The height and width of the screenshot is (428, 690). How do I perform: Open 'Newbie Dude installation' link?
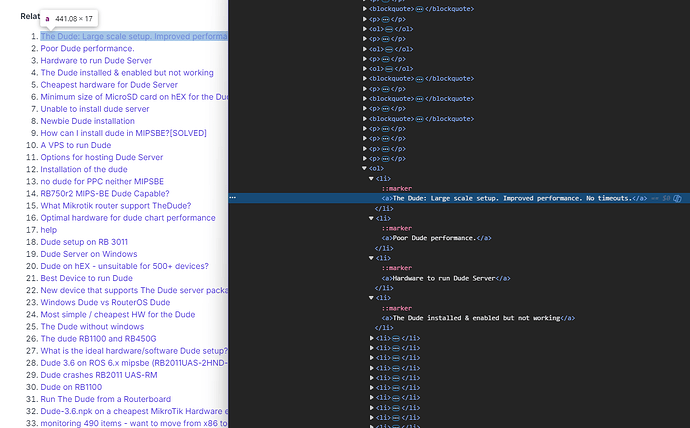pos(88,121)
